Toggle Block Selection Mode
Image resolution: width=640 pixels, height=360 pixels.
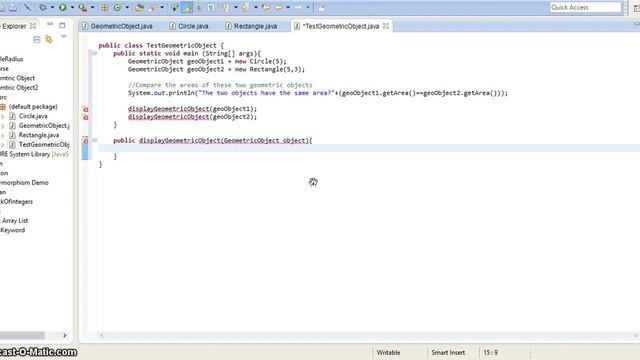coord(199,7)
